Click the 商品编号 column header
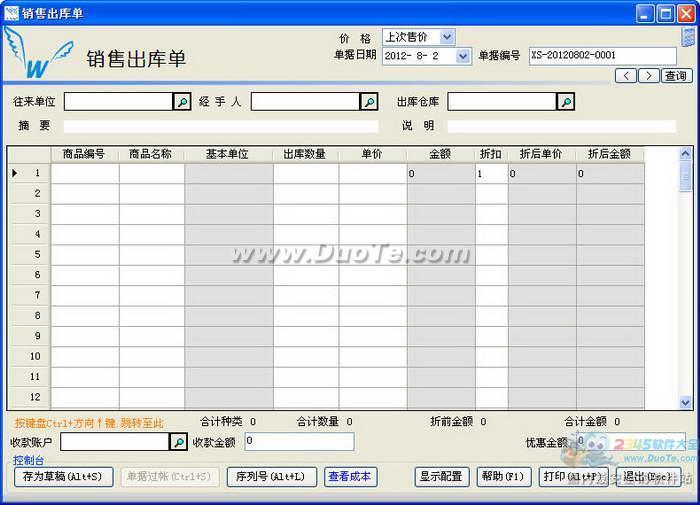This screenshot has width=700, height=505. (x=84, y=154)
